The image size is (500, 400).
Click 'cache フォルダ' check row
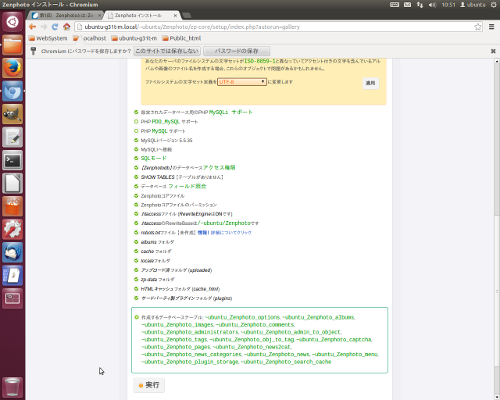[153, 251]
